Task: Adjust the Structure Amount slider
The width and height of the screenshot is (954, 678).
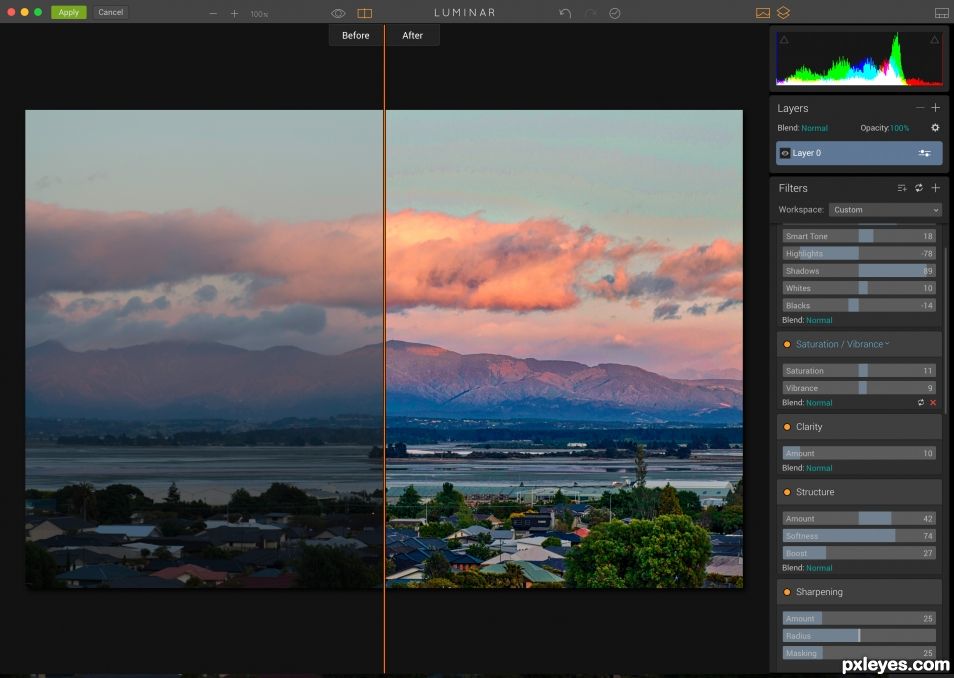Action: click(859, 519)
